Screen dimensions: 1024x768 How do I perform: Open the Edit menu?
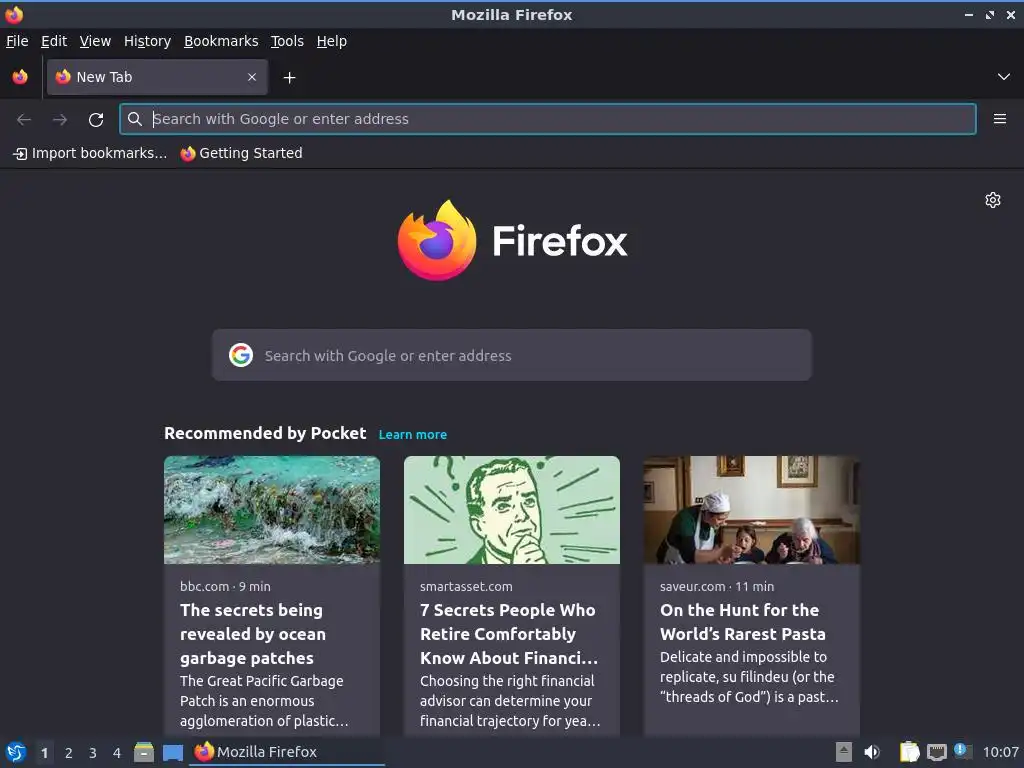54,41
